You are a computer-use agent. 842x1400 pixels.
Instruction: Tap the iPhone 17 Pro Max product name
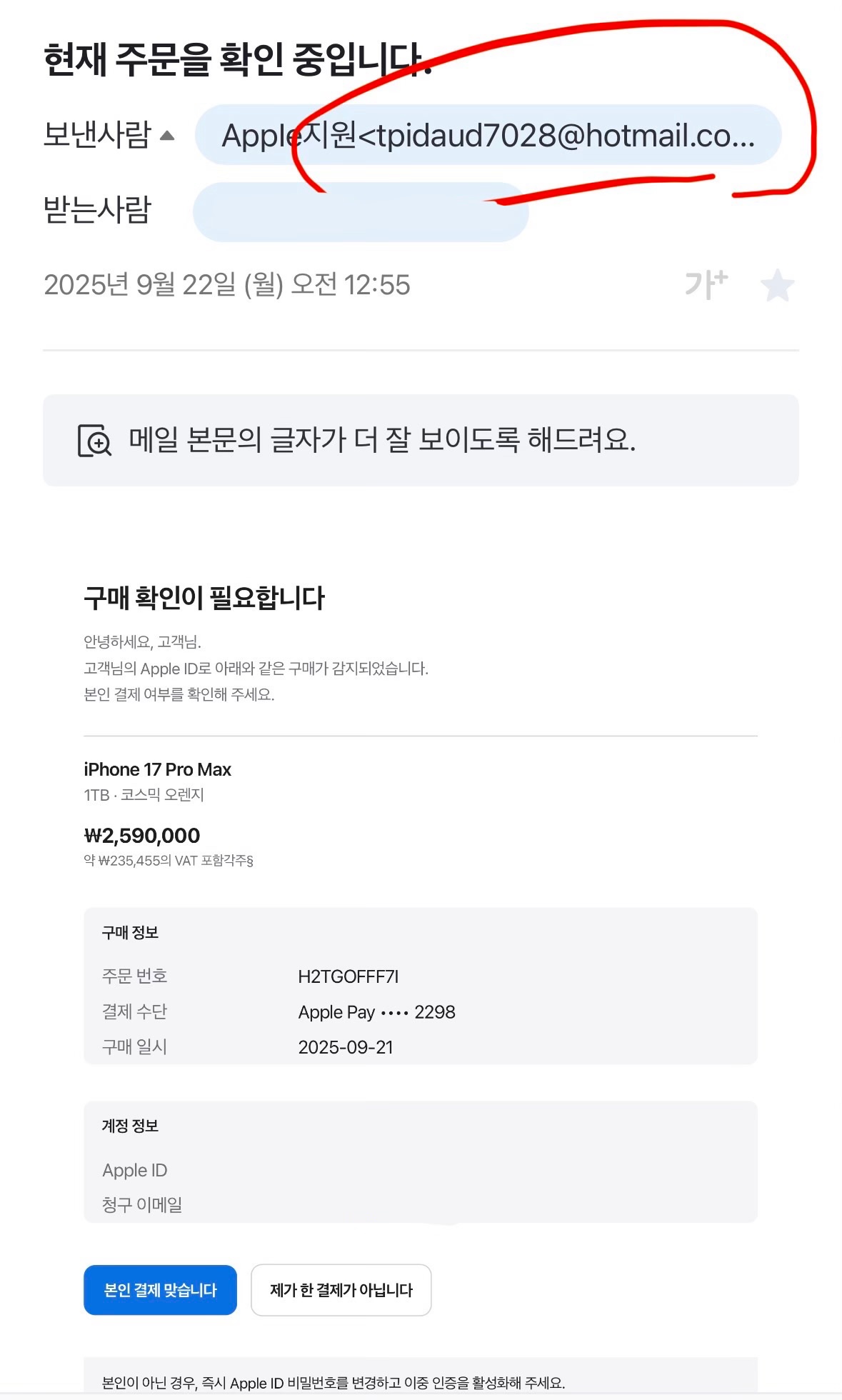[157, 769]
